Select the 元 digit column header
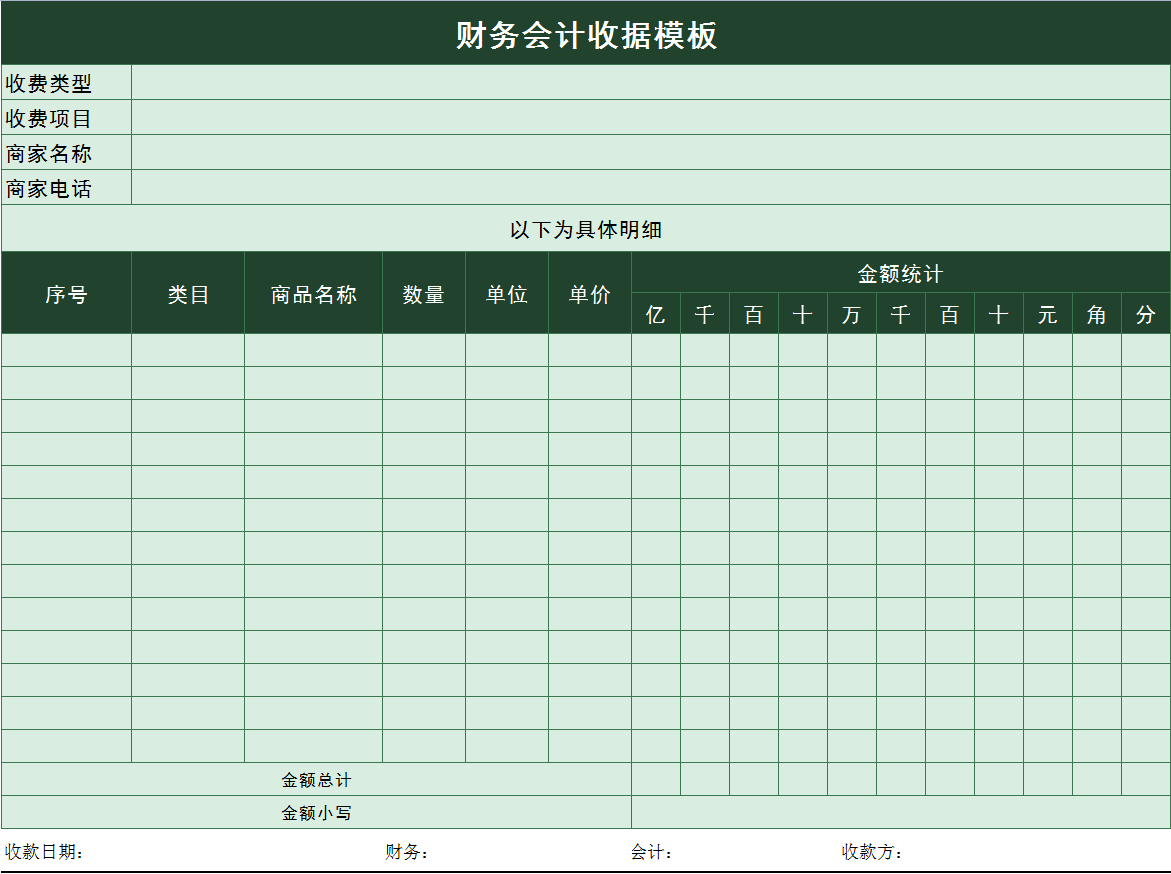The width and height of the screenshot is (1171, 874). (1047, 313)
